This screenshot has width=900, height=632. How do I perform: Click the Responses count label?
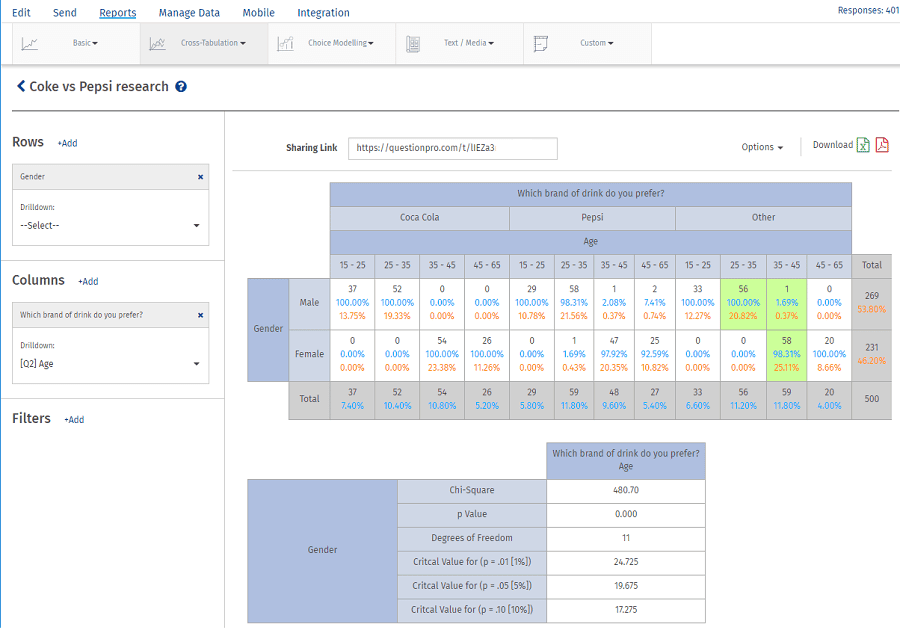coord(868,11)
